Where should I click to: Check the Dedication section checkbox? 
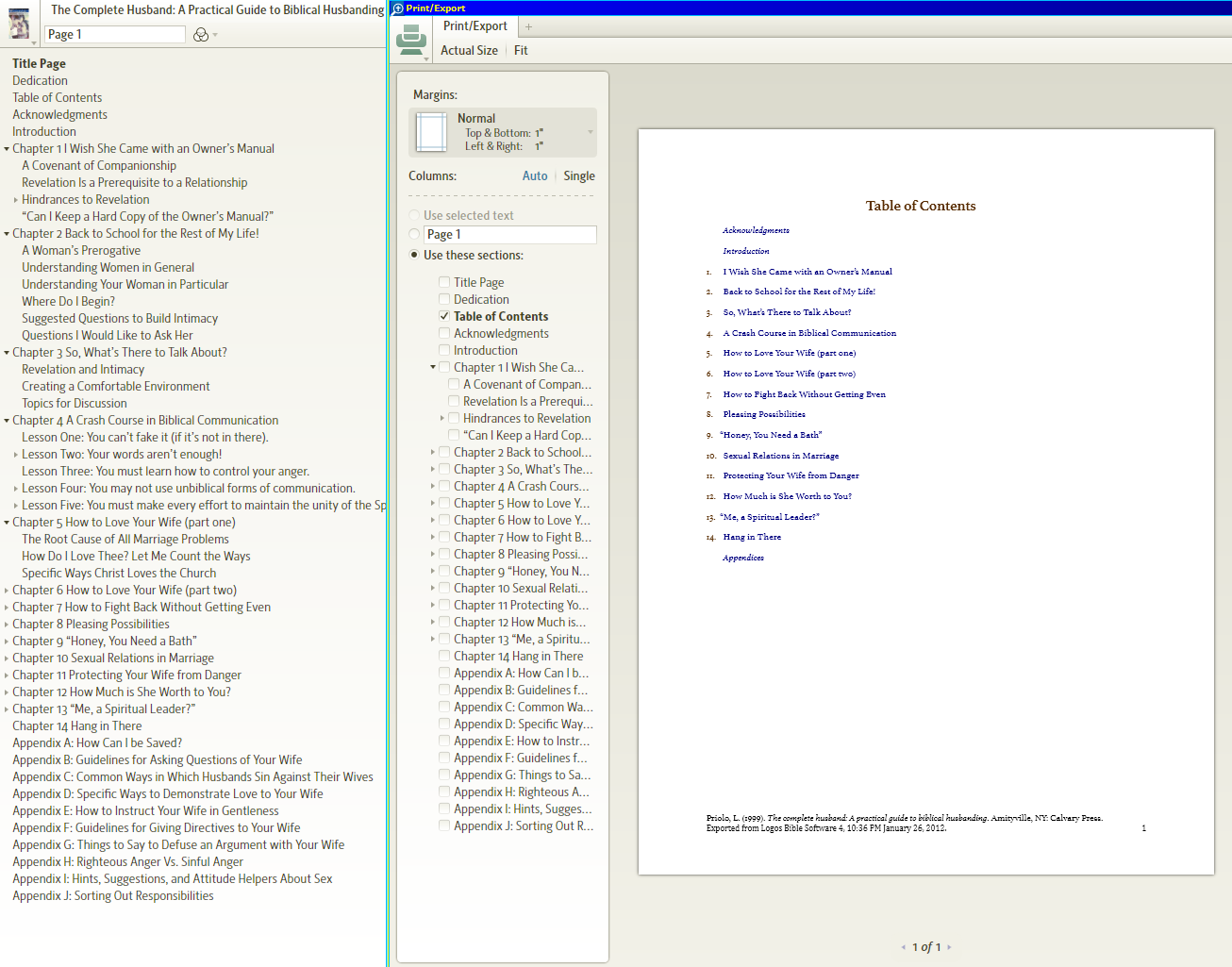pos(443,299)
